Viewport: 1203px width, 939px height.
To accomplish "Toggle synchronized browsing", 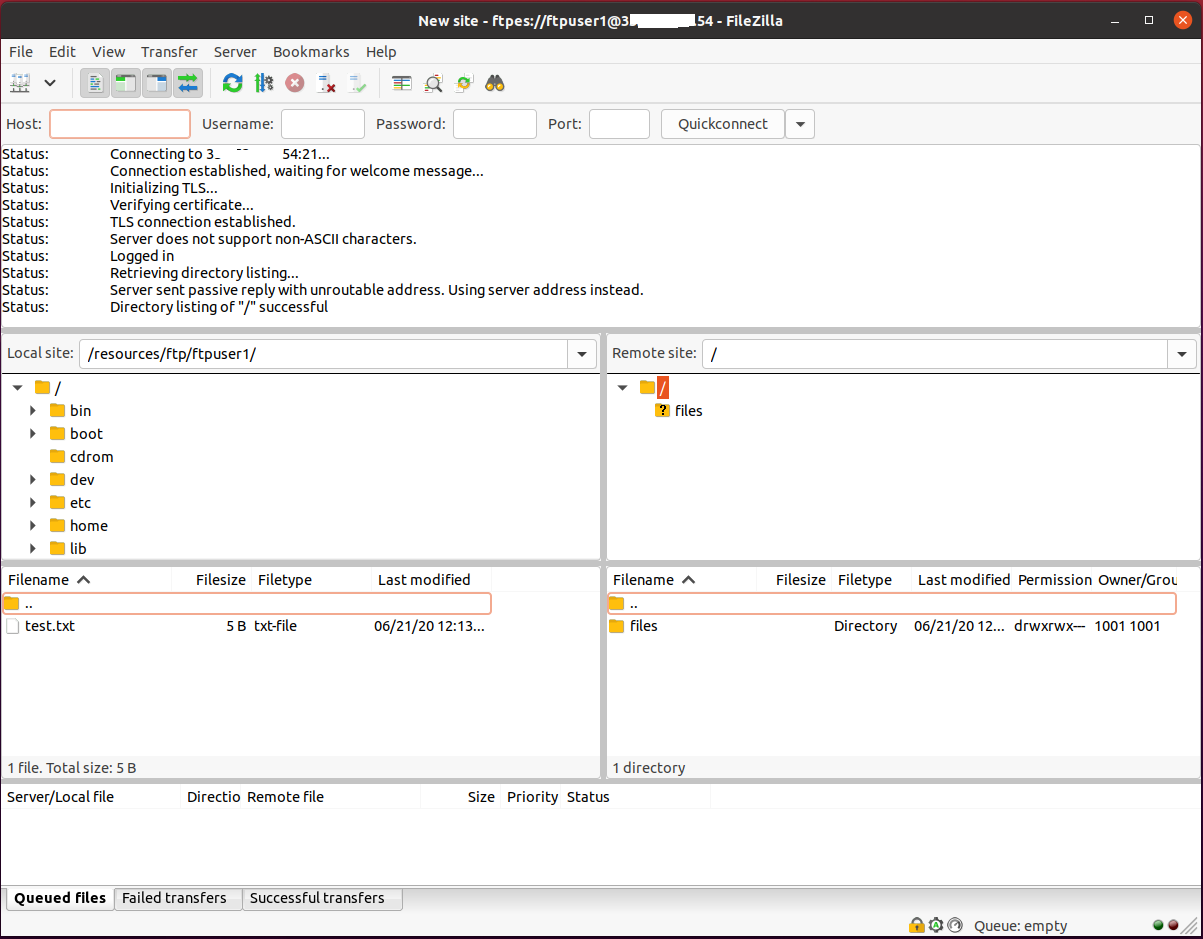I will coord(464,83).
